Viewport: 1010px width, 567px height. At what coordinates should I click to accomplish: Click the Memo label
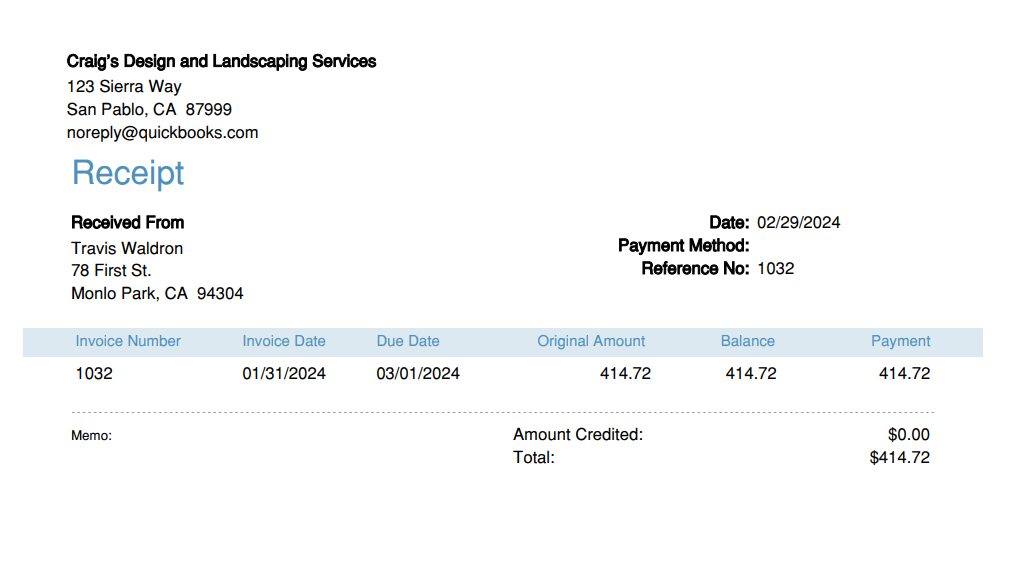tap(91, 436)
